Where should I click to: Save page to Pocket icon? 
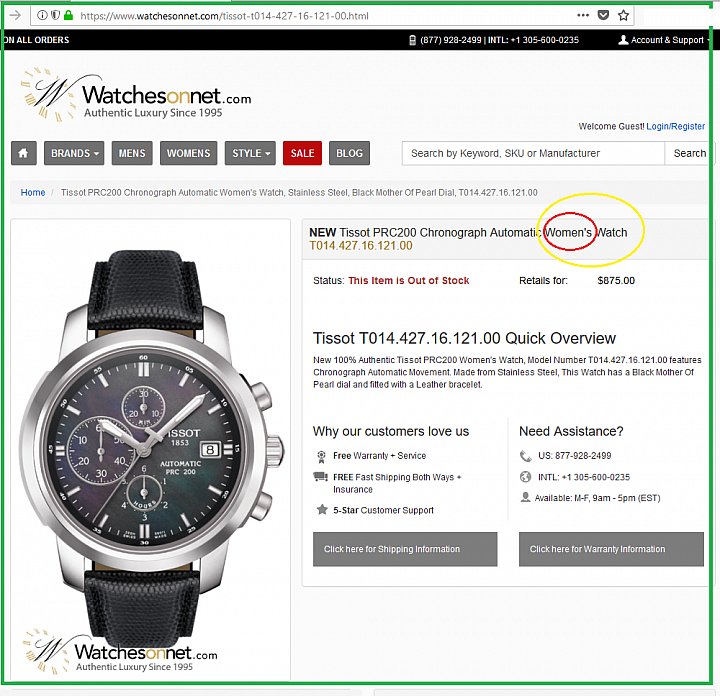pyautogui.click(x=603, y=15)
